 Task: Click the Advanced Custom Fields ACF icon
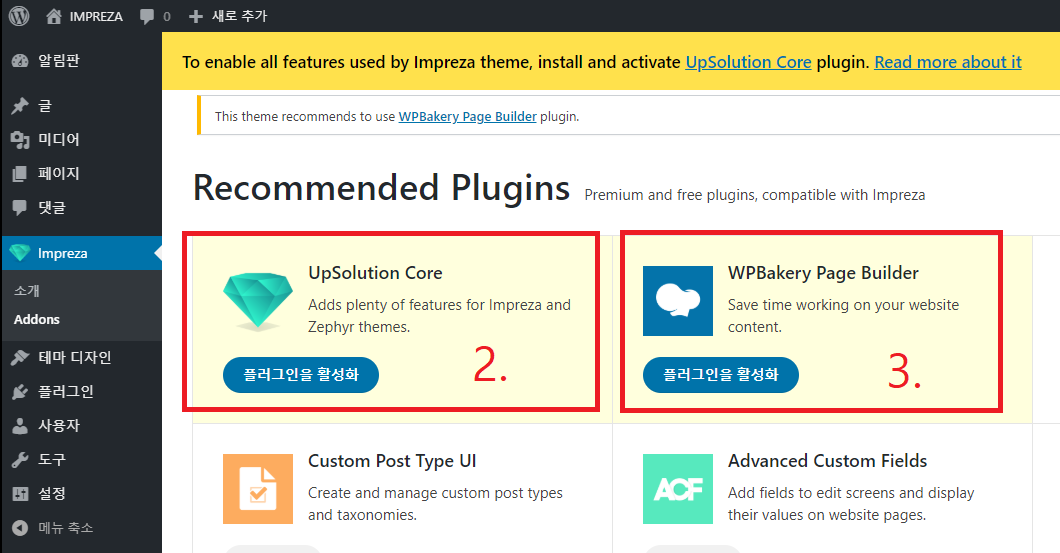click(x=678, y=489)
